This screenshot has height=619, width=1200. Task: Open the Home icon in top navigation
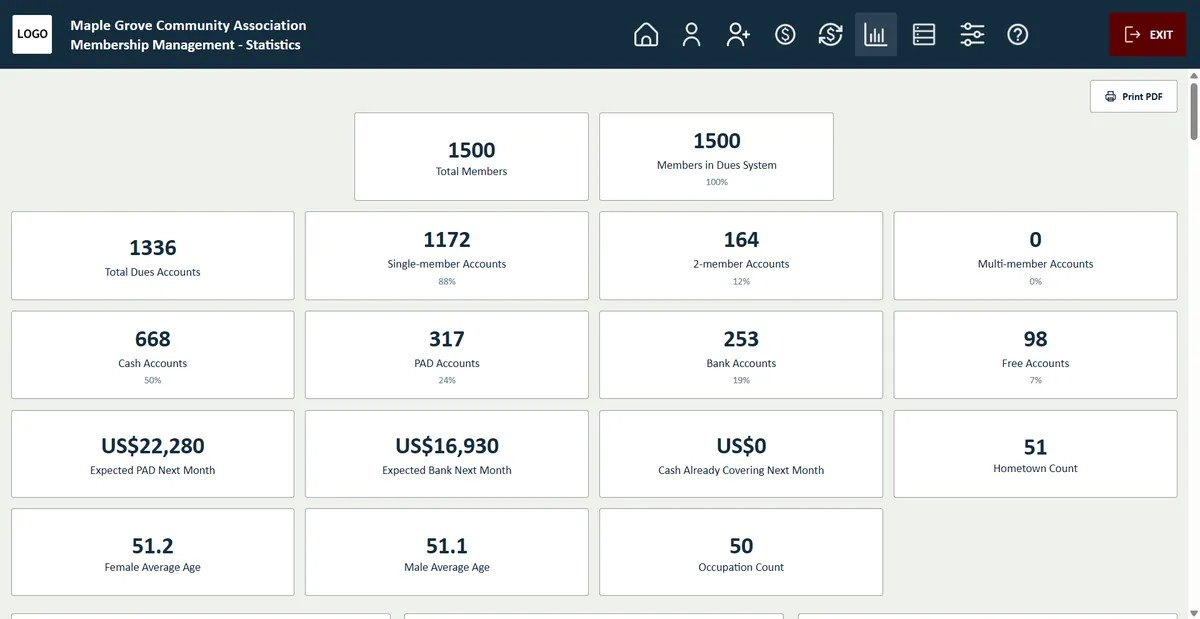pos(646,35)
